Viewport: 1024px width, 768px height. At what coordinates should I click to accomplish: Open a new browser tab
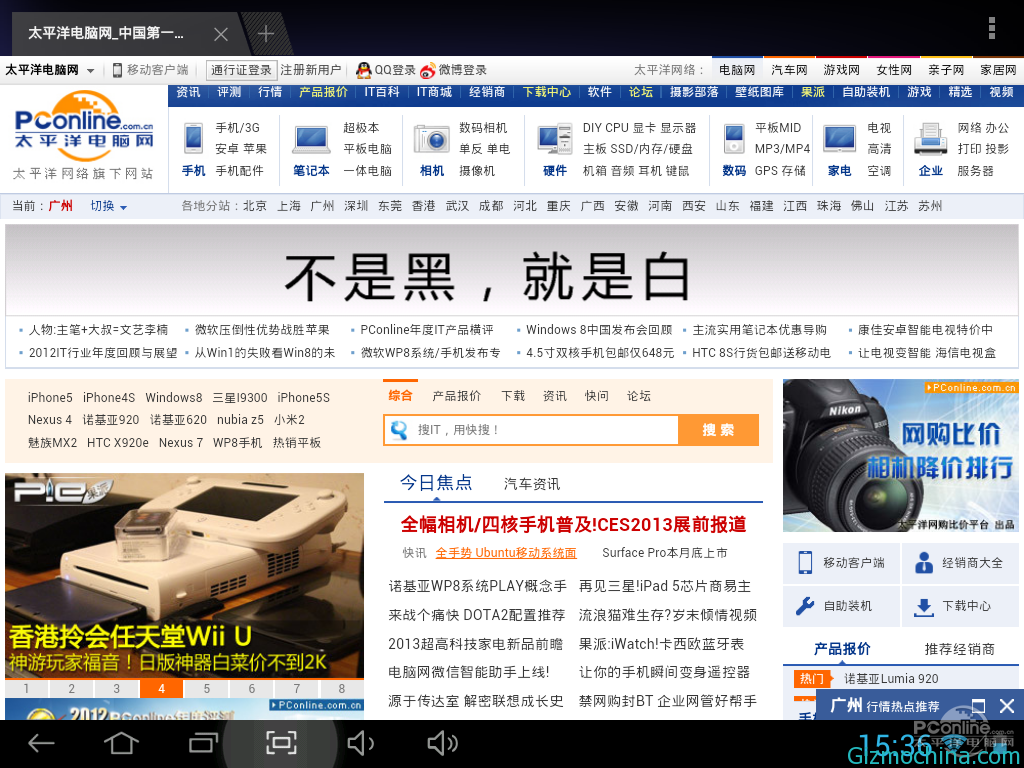pos(266,34)
